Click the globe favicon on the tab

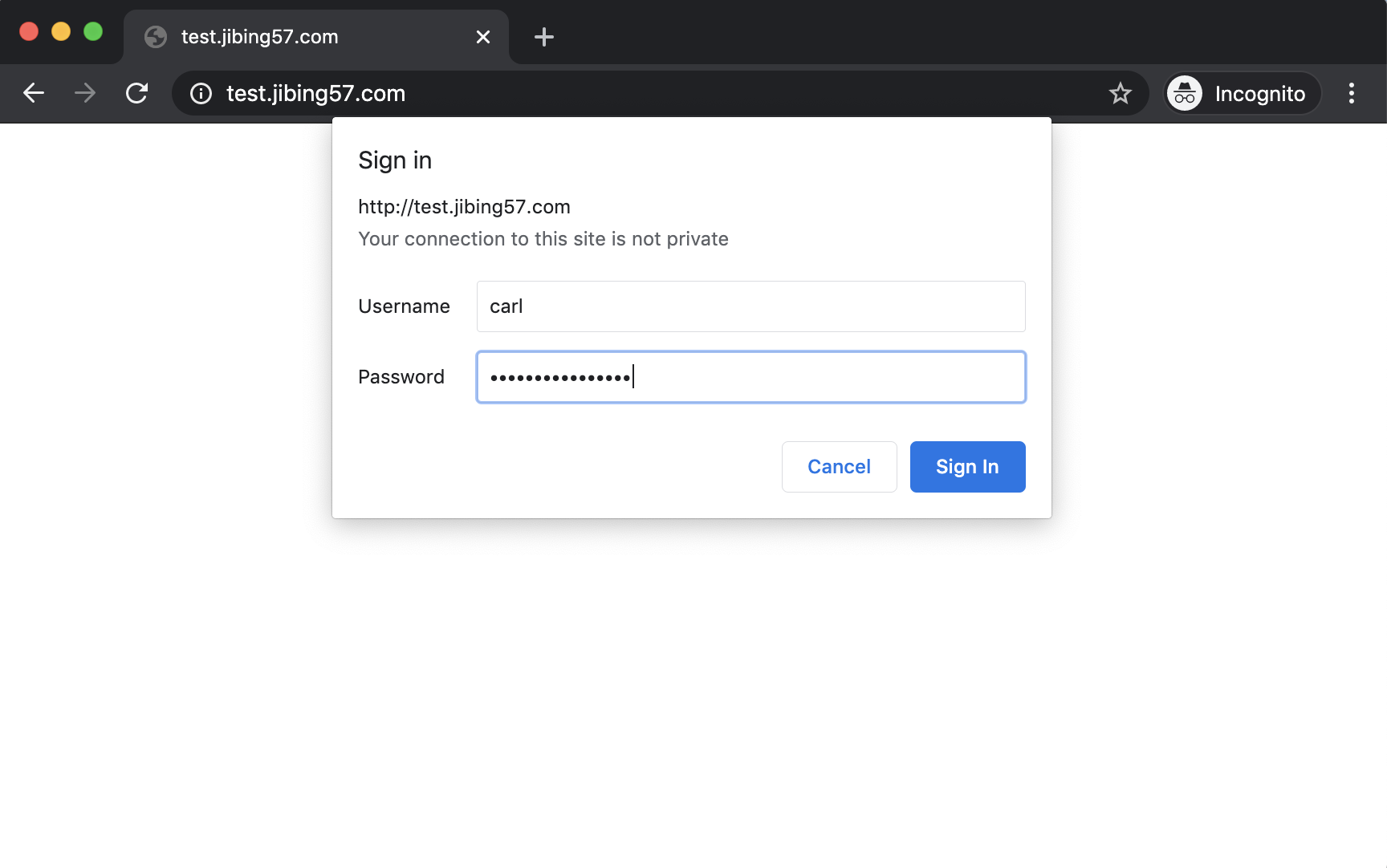(156, 37)
